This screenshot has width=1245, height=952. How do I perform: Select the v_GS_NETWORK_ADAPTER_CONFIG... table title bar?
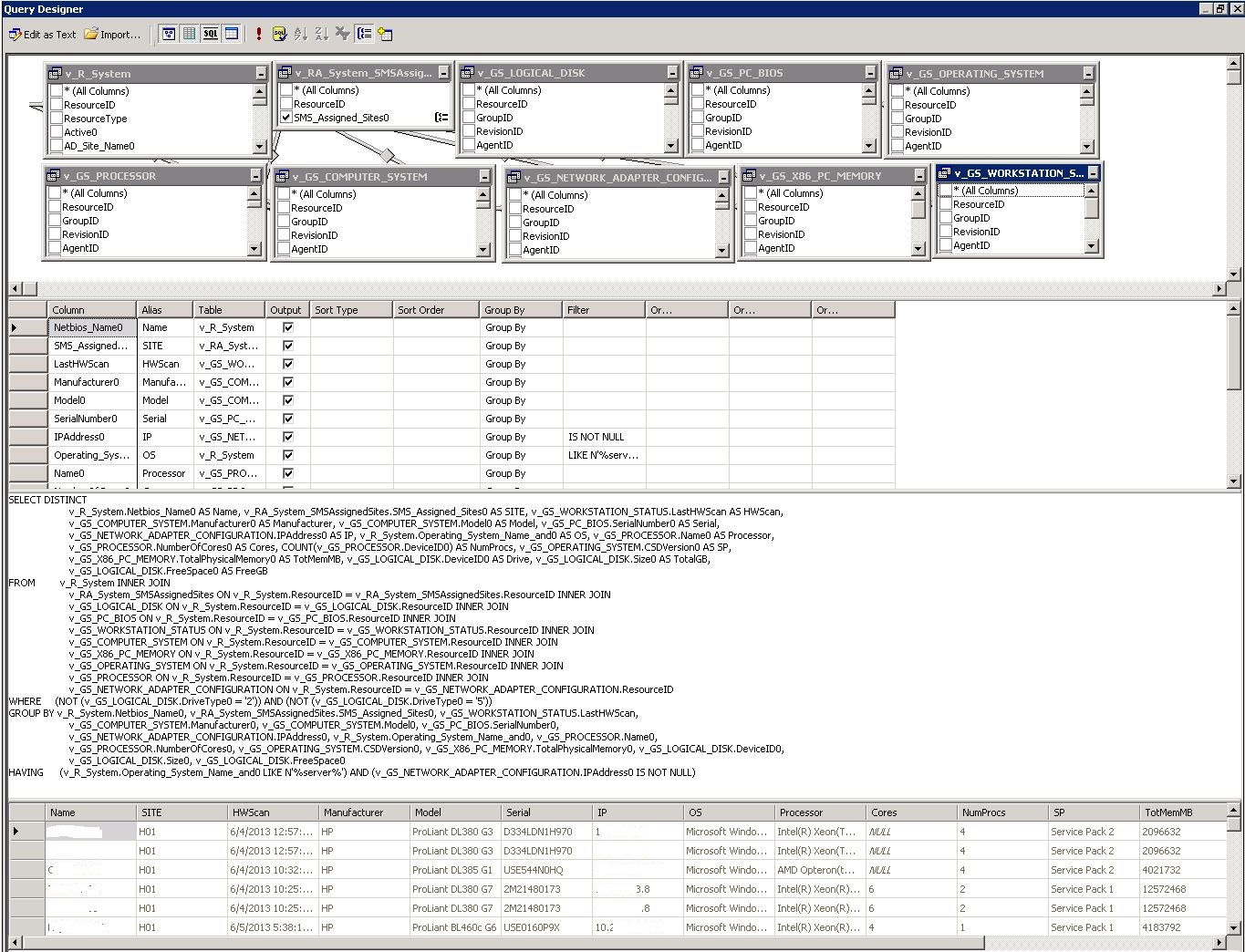[617, 177]
